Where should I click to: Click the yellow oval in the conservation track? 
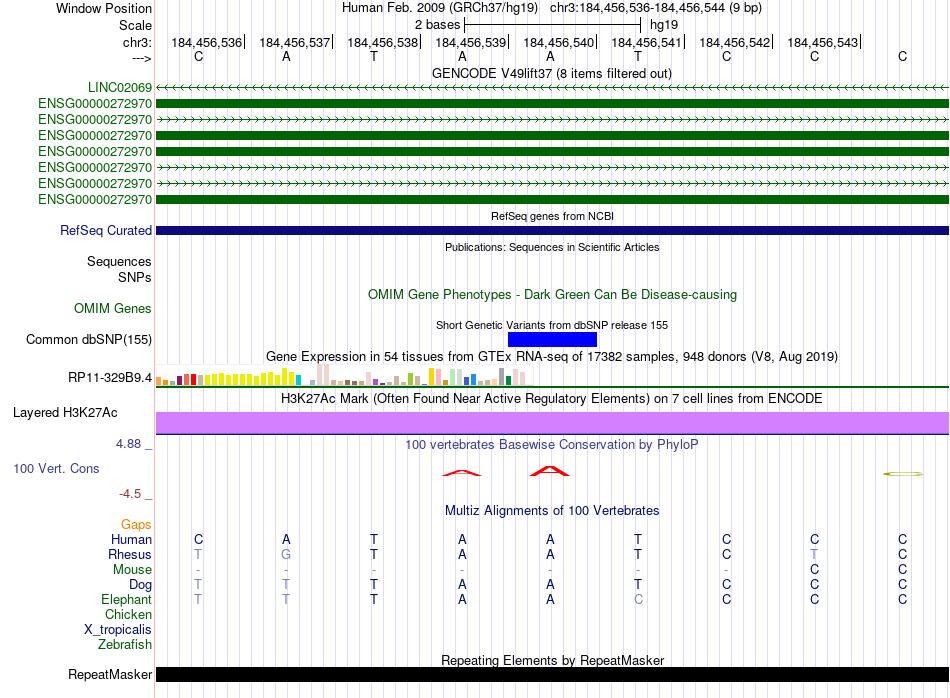click(903, 473)
